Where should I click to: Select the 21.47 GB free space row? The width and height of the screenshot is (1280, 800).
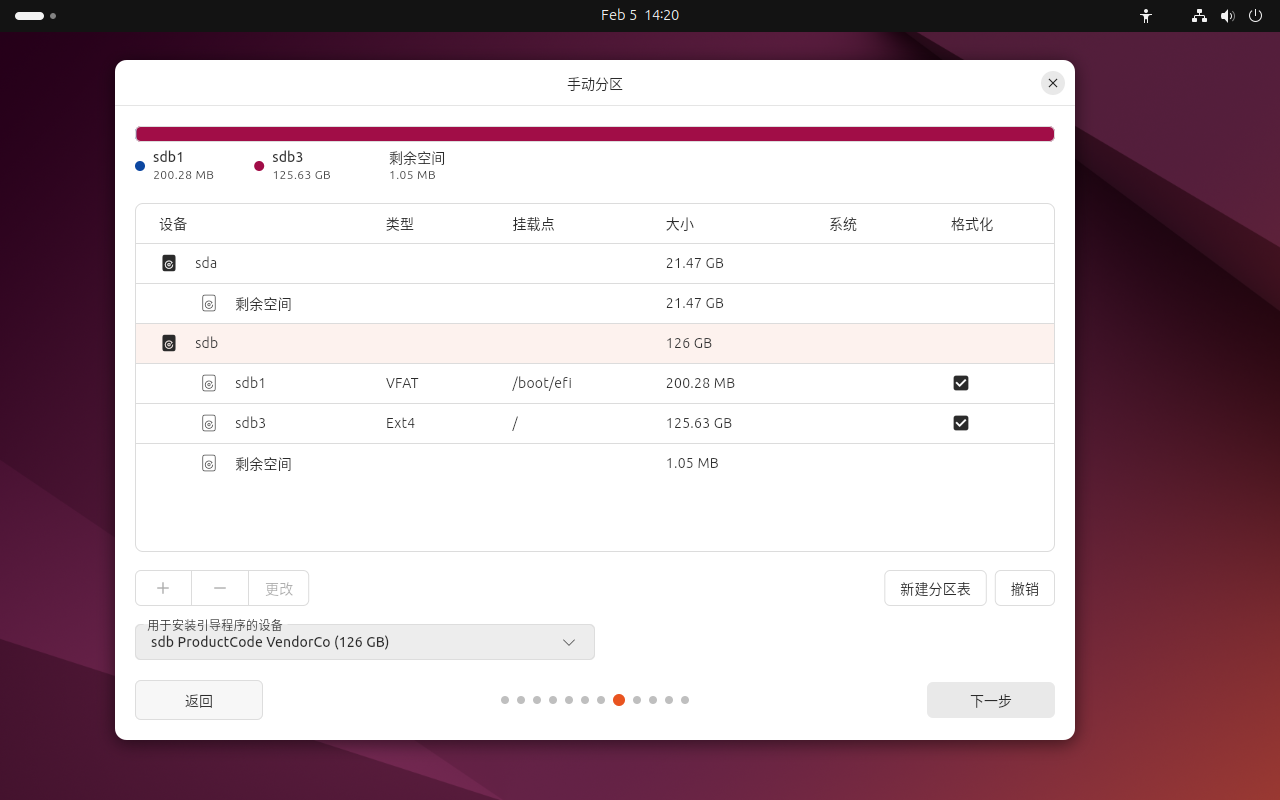[x=595, y=303]
